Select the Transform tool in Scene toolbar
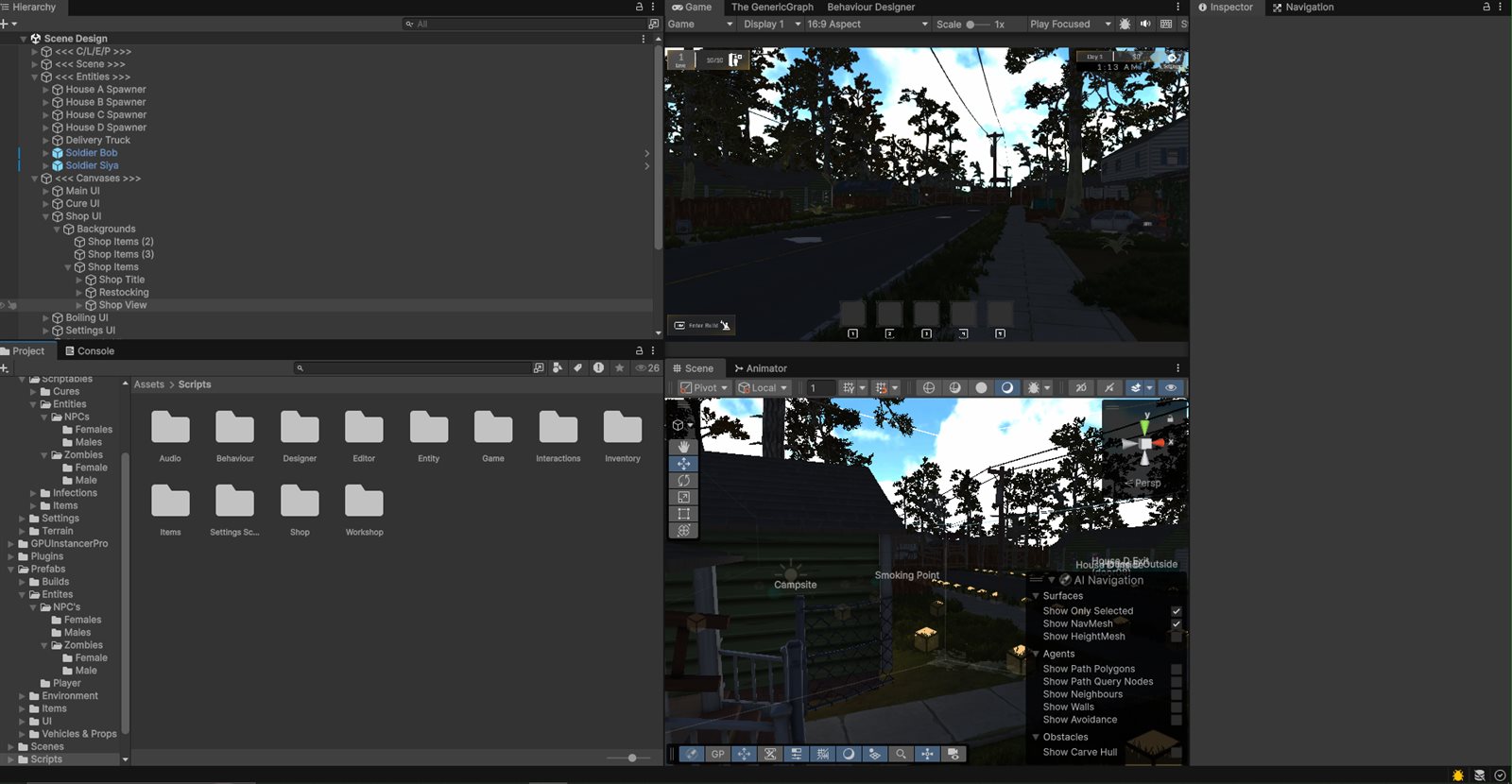The image size is (1512, 784). pyautogui.click(x=683, y=531)
